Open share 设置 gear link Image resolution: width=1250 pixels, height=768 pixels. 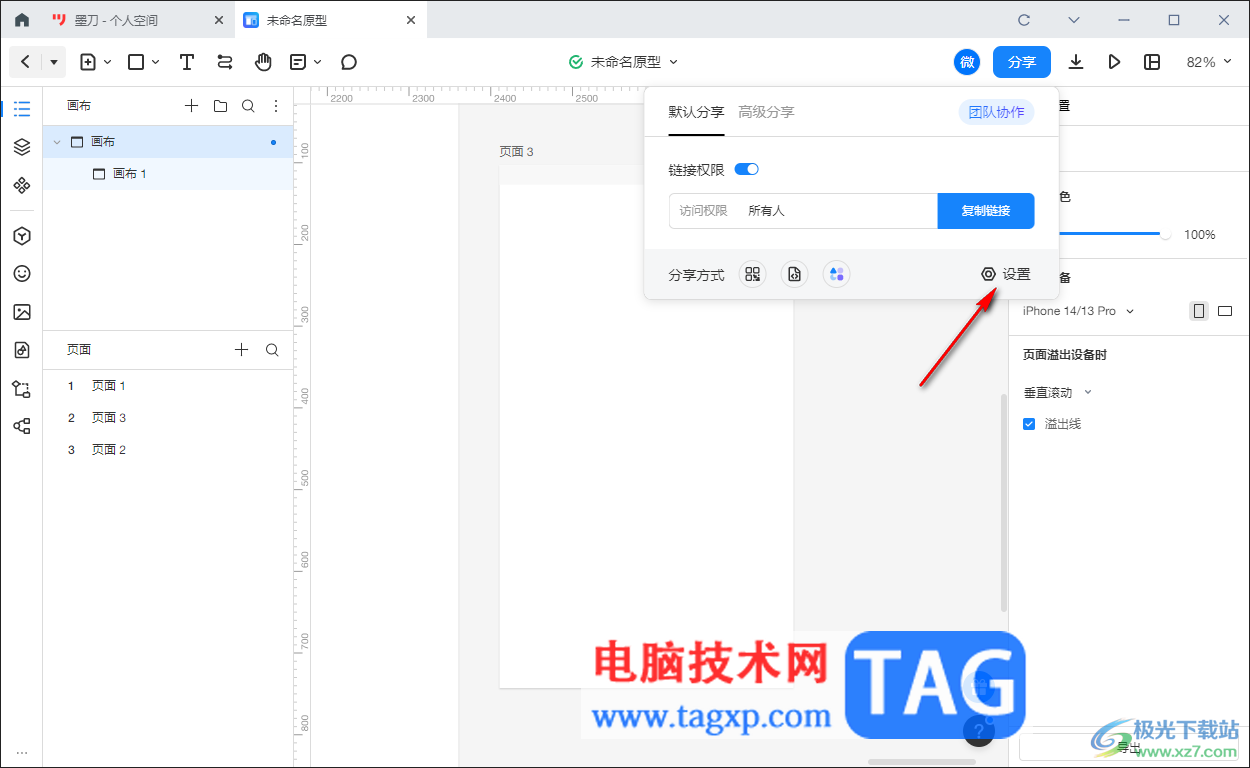[x=1005, y=274]
